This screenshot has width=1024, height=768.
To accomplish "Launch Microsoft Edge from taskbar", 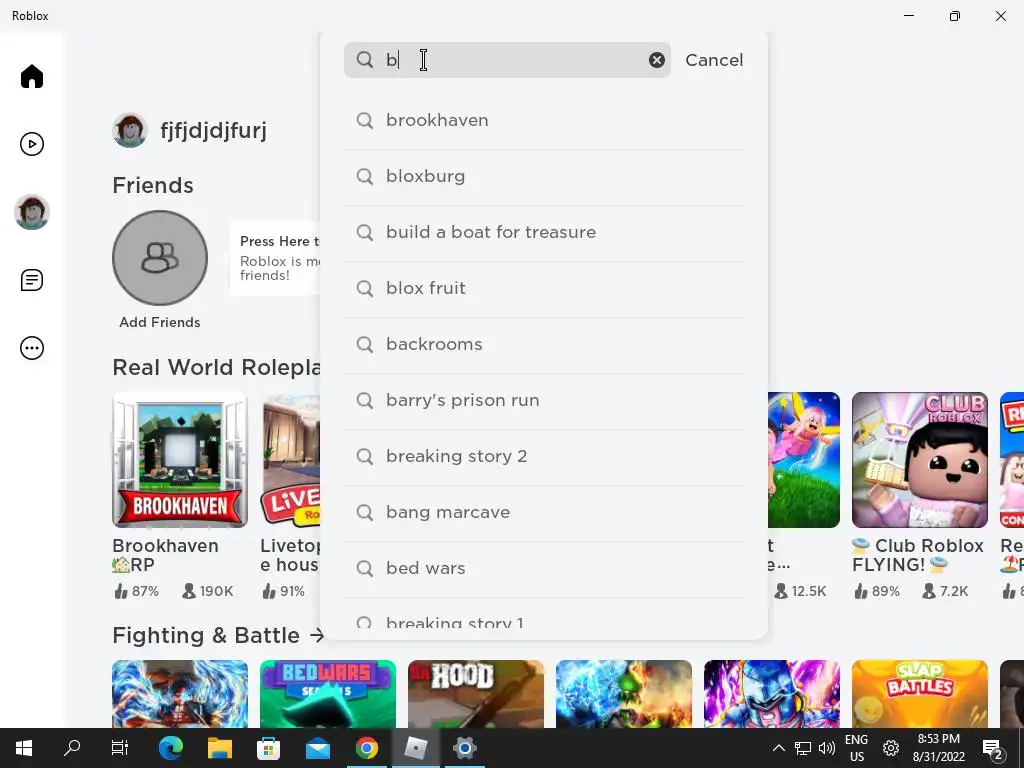I will (171, 748).
